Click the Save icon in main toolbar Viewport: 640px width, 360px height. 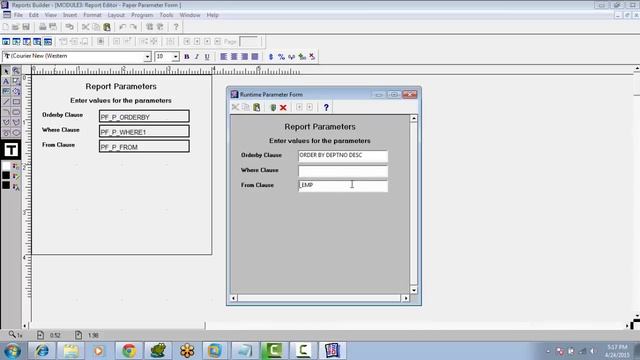tap(26, 27)
